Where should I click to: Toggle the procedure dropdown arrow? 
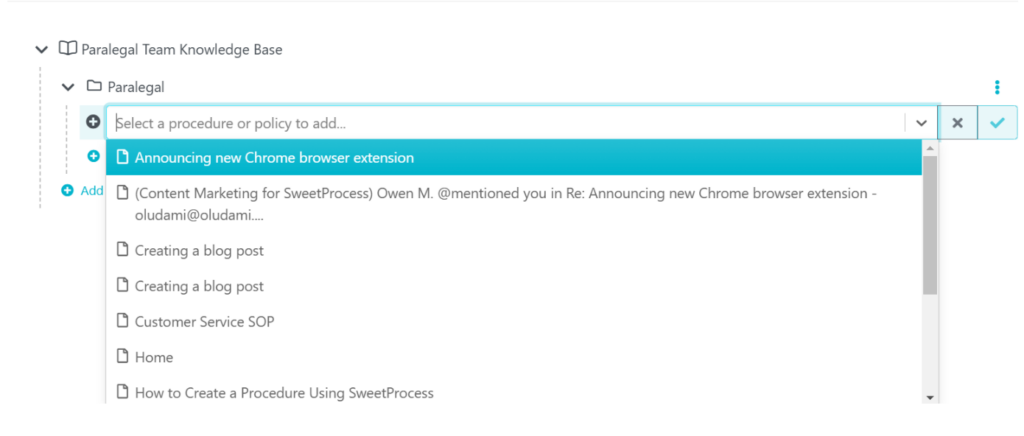pos(921,123)
